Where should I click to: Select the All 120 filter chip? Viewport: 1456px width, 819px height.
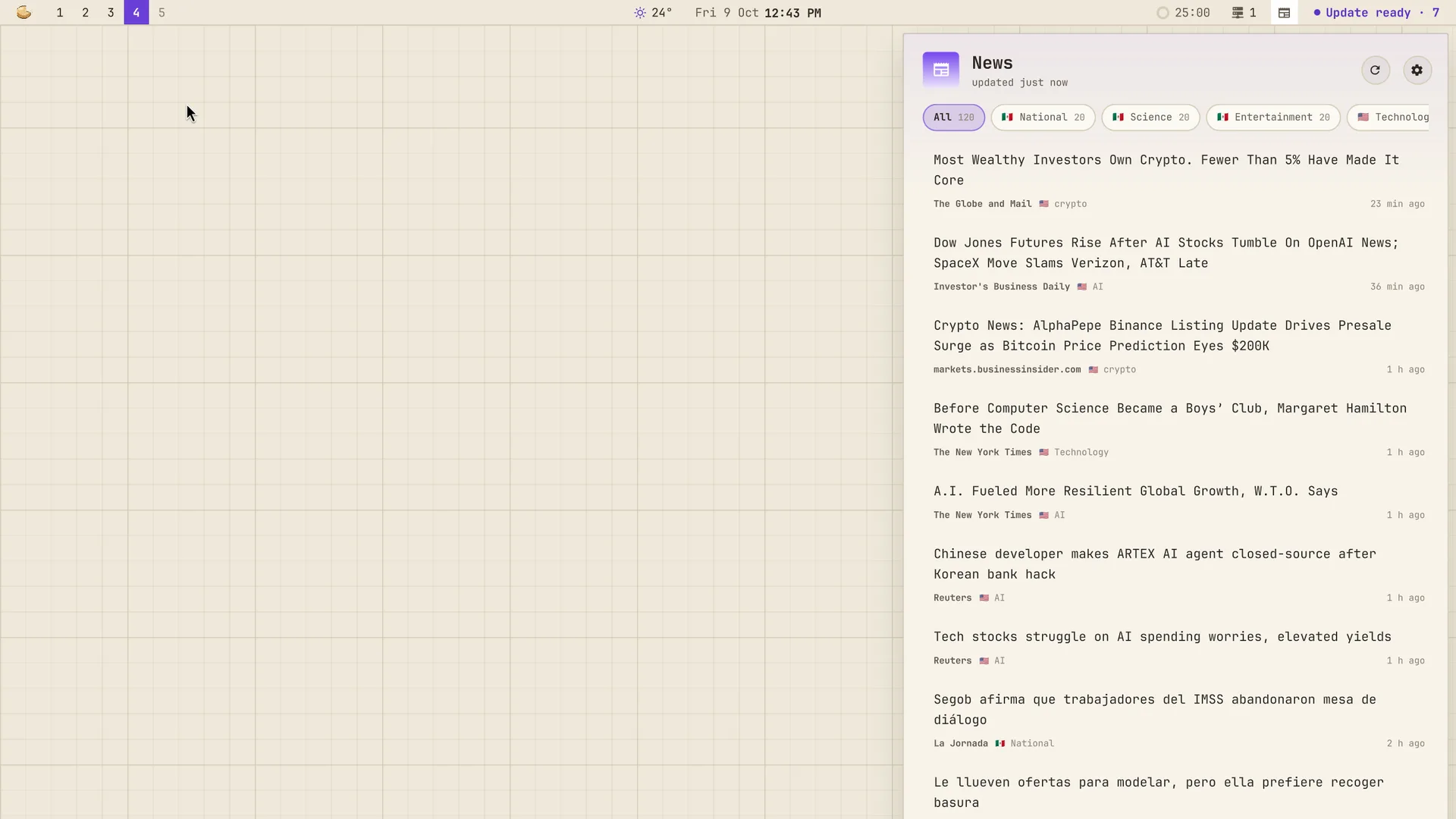pyautogui.click(x=953, y=118)
